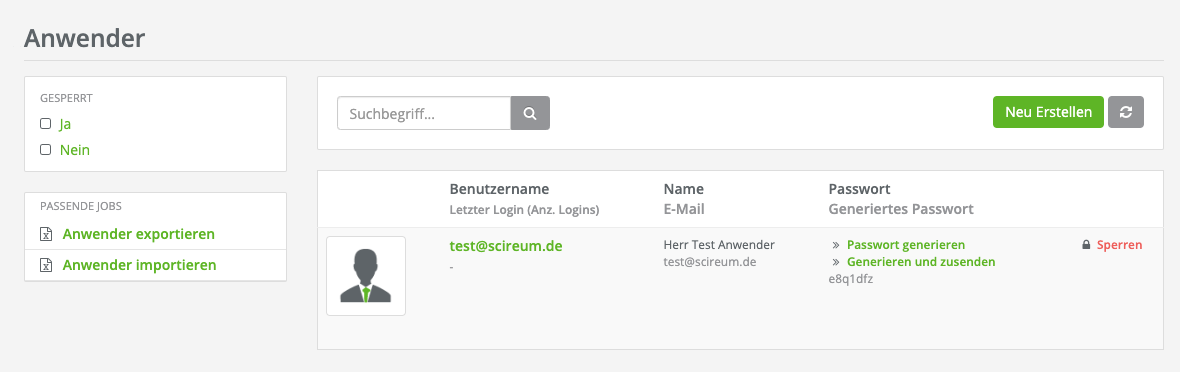This screenshot has width=1180, height=372.
Task: Open the Anwender importieren job
Action: (139, 265)
